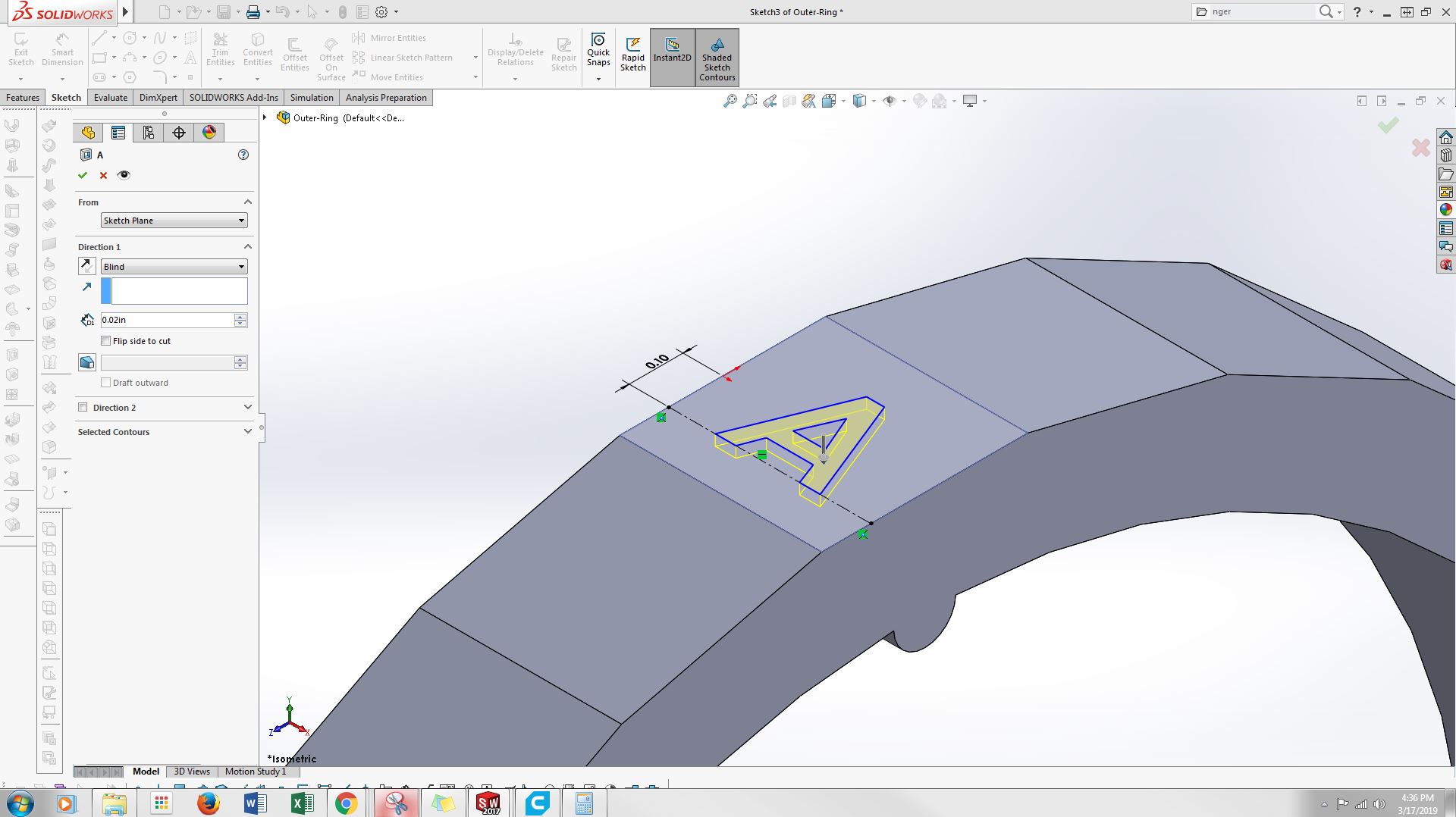Accept the cut-extrude with green checkmark
1456x817 pixels.
click(x=83, y=175)
